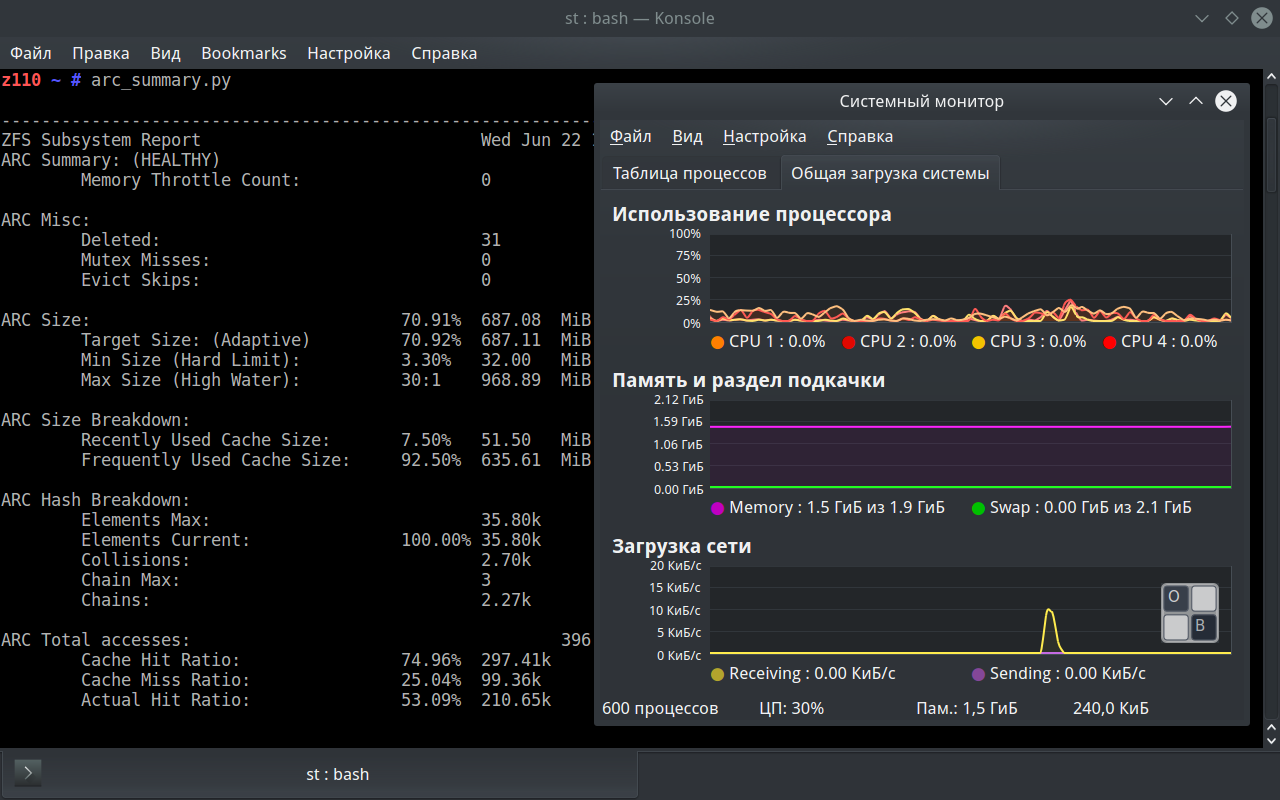Open System Monitor's Справка menu
The width and height of the screenshot is (1280, 800).
coord(859,136)
